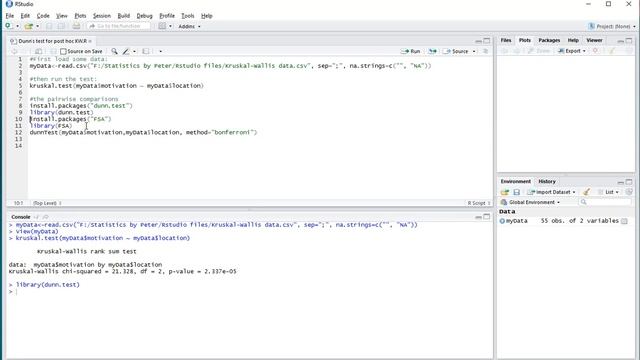Open the myData table viewer grid icon
The image size is (640, 360).
624,221
